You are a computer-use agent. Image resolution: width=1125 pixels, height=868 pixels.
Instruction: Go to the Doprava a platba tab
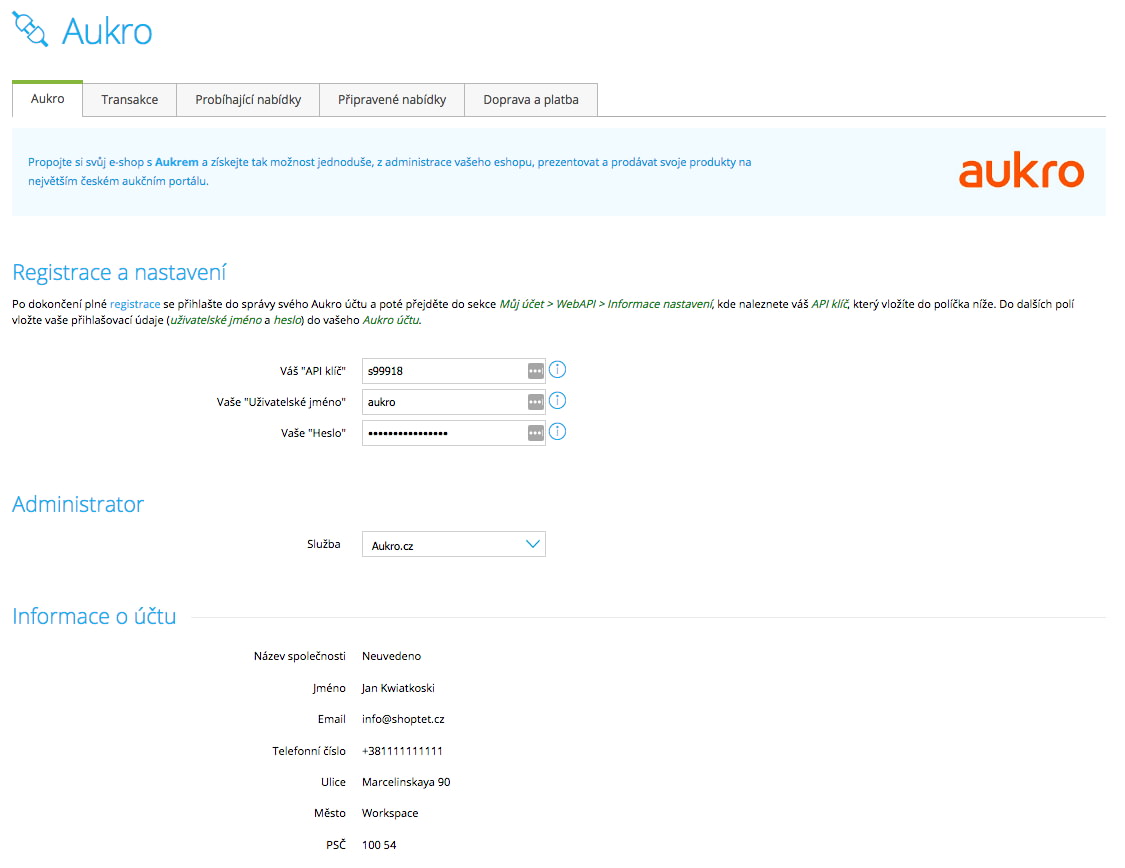[x=531, y=100]
